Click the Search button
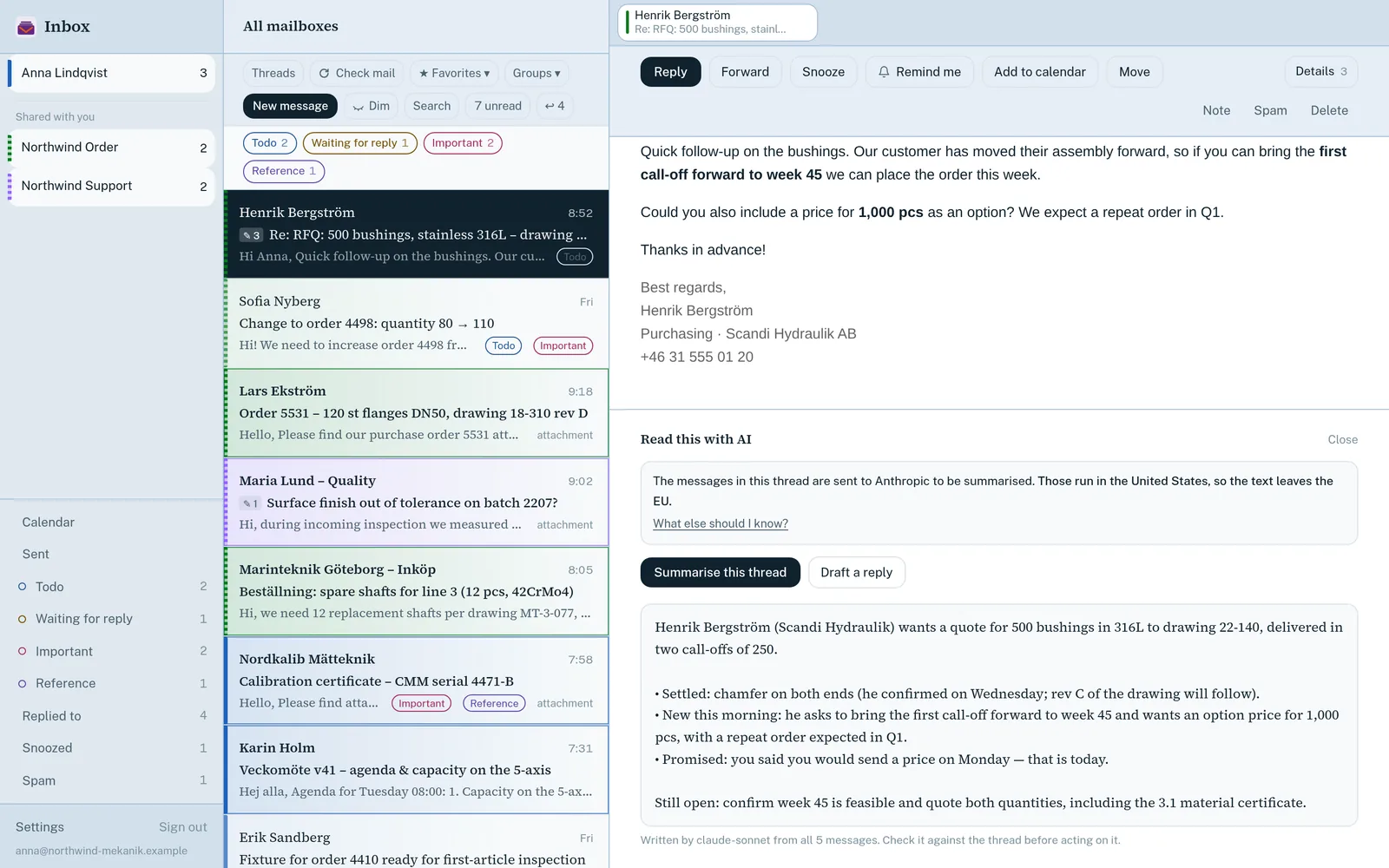The height and width of the screenshot is (868, 1389). tap(431, 106)
